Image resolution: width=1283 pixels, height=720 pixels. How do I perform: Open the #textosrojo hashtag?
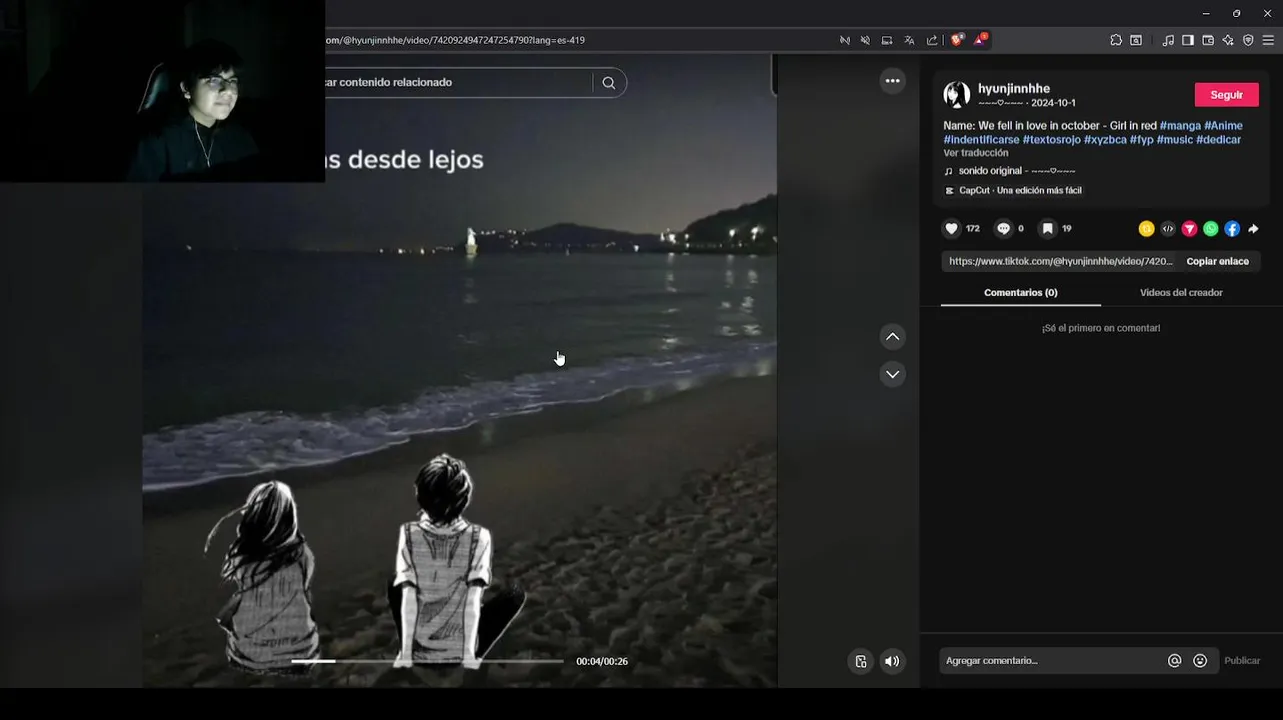[x=1051, y=139]
